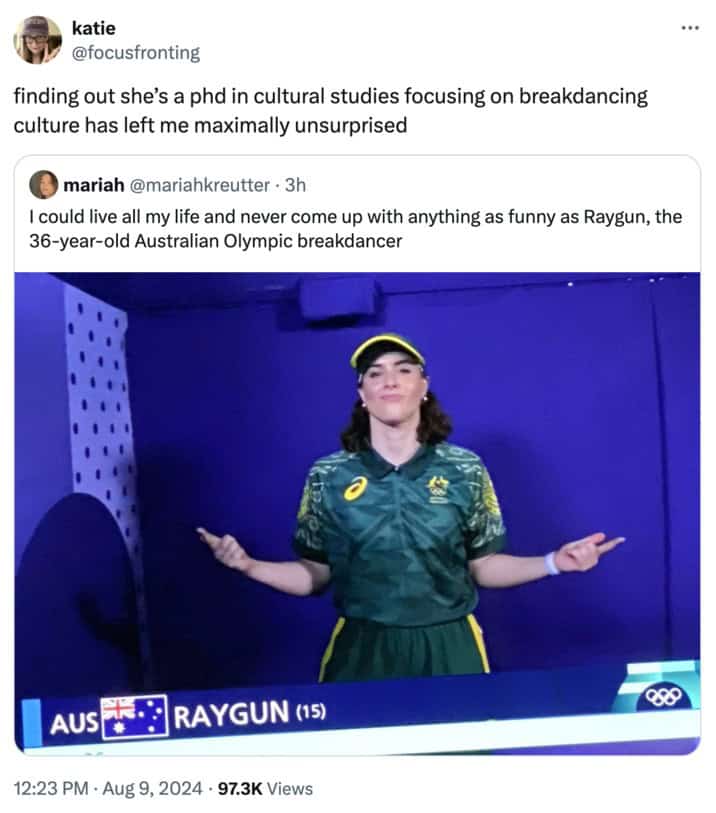Click katie's tweet text about phd
Screen dimensions: 716x813
(x=331, y=110)
